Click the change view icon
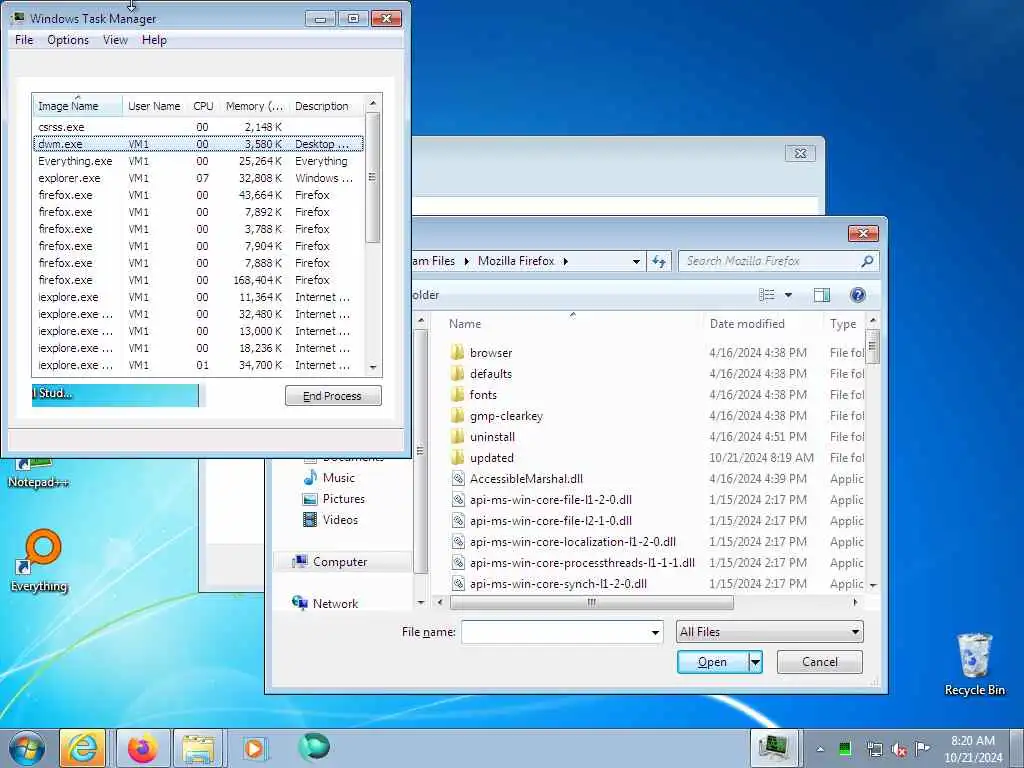 click(x=767, y=295)
